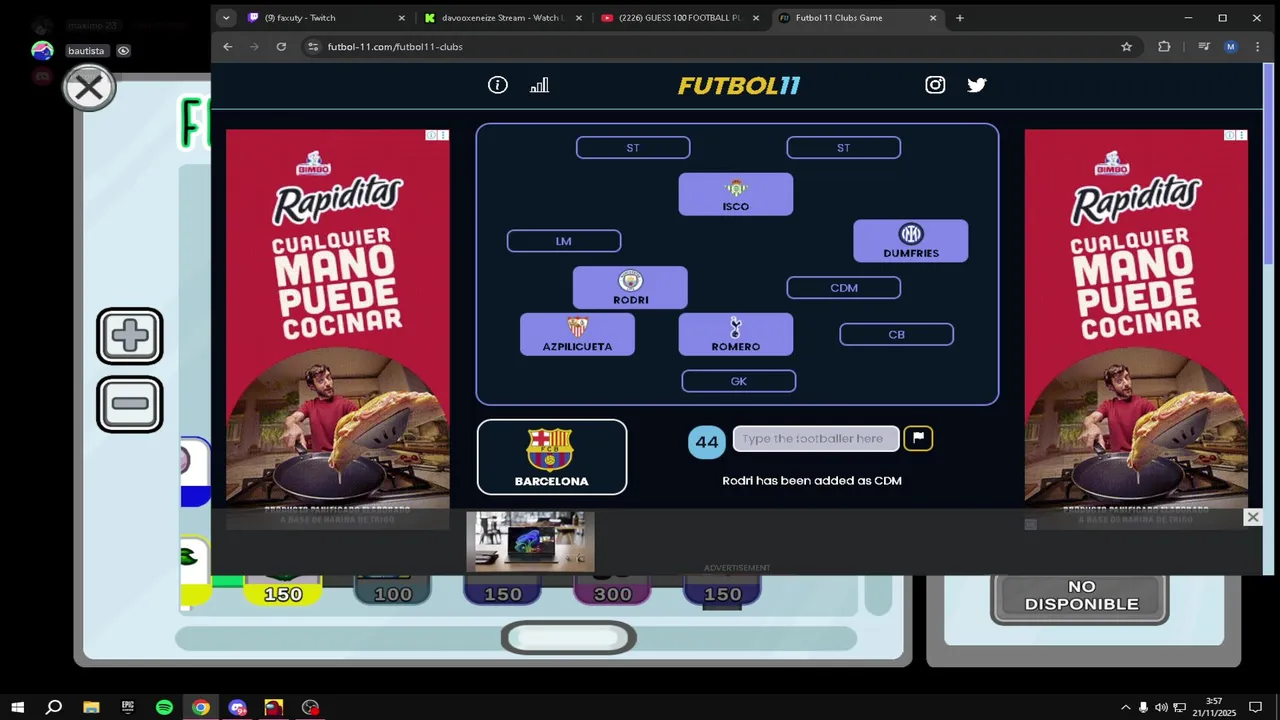
Task: Close the faxuty Twitch tab
Action: coord(402,18)
